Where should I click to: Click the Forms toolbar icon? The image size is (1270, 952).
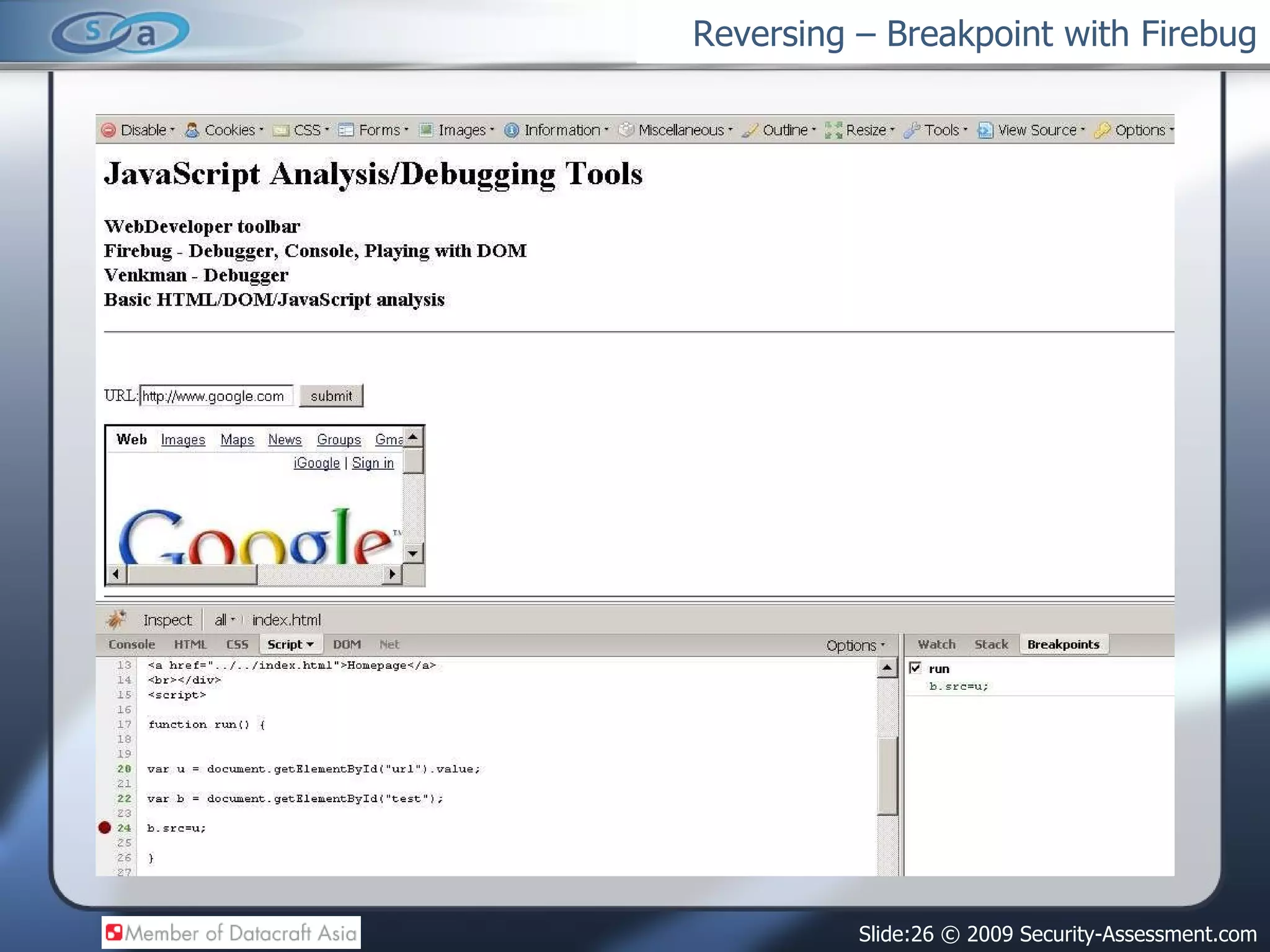(346, 130)
